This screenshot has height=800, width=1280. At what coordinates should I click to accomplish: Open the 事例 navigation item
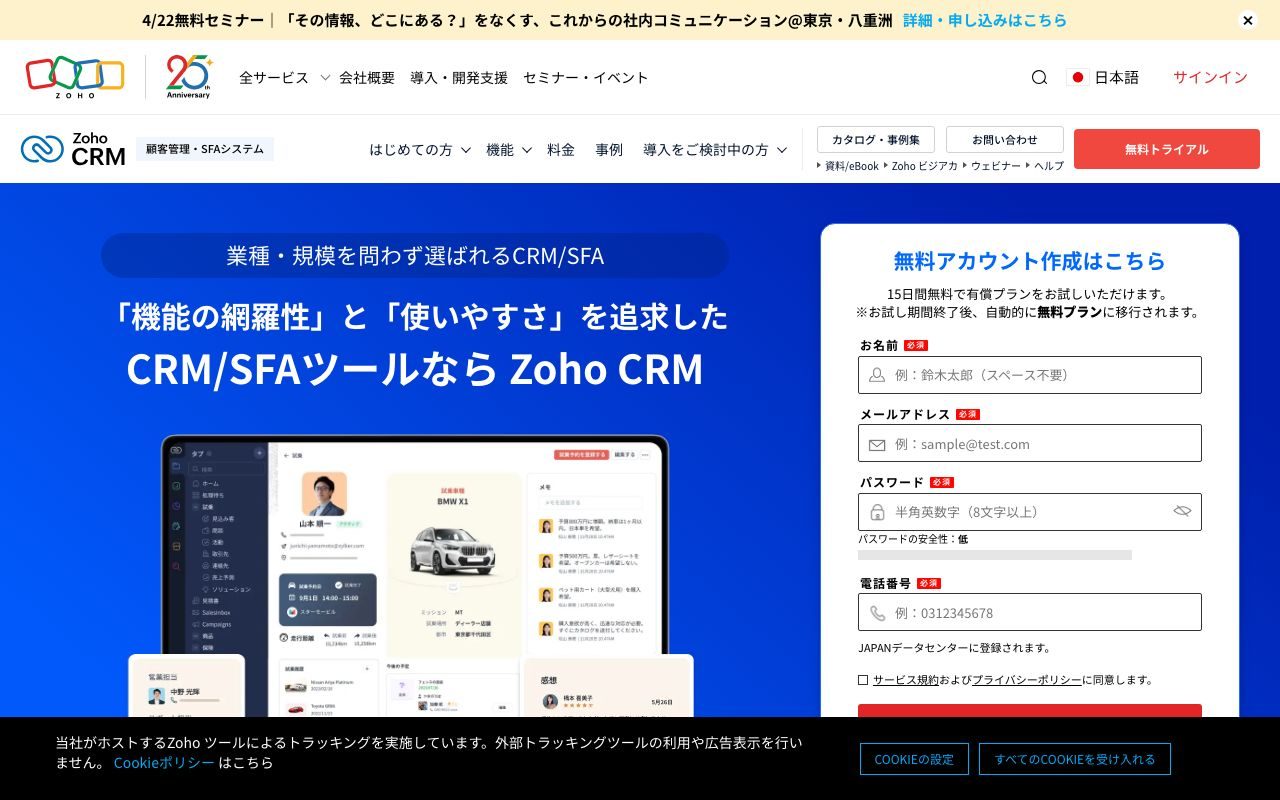(x=609, y=149)
